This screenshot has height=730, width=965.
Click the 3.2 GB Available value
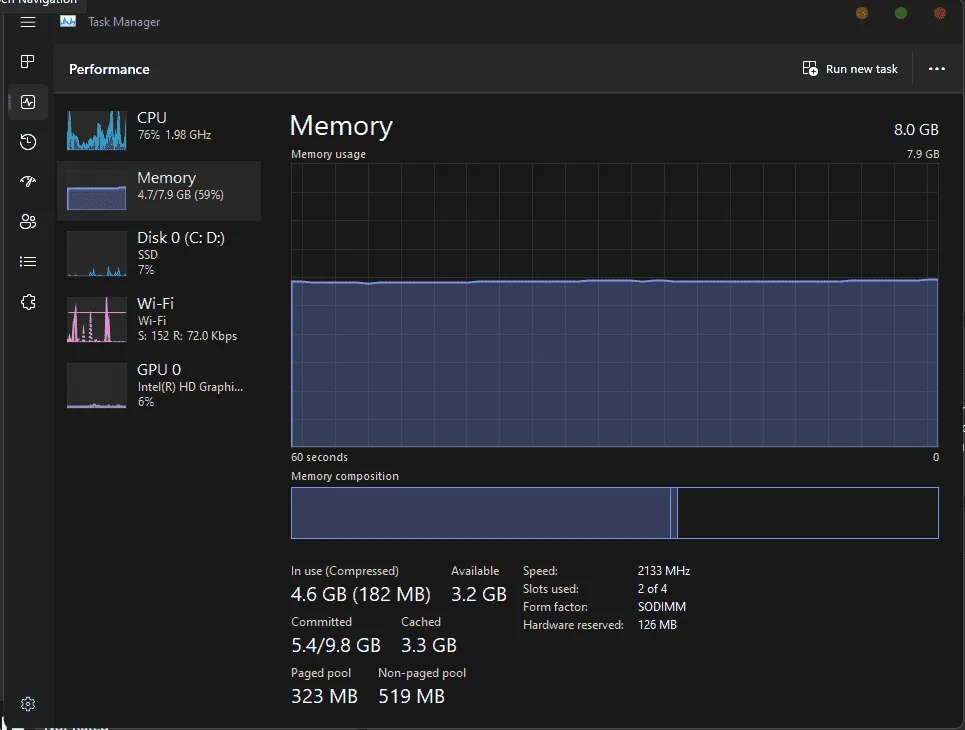(479, 594)
